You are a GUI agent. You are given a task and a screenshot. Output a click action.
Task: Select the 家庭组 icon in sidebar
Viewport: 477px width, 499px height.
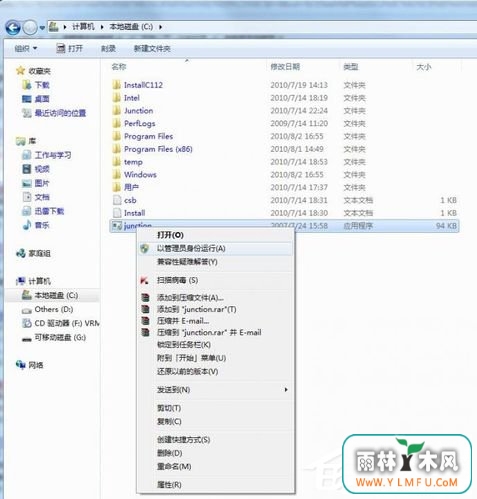pos(20,253)
